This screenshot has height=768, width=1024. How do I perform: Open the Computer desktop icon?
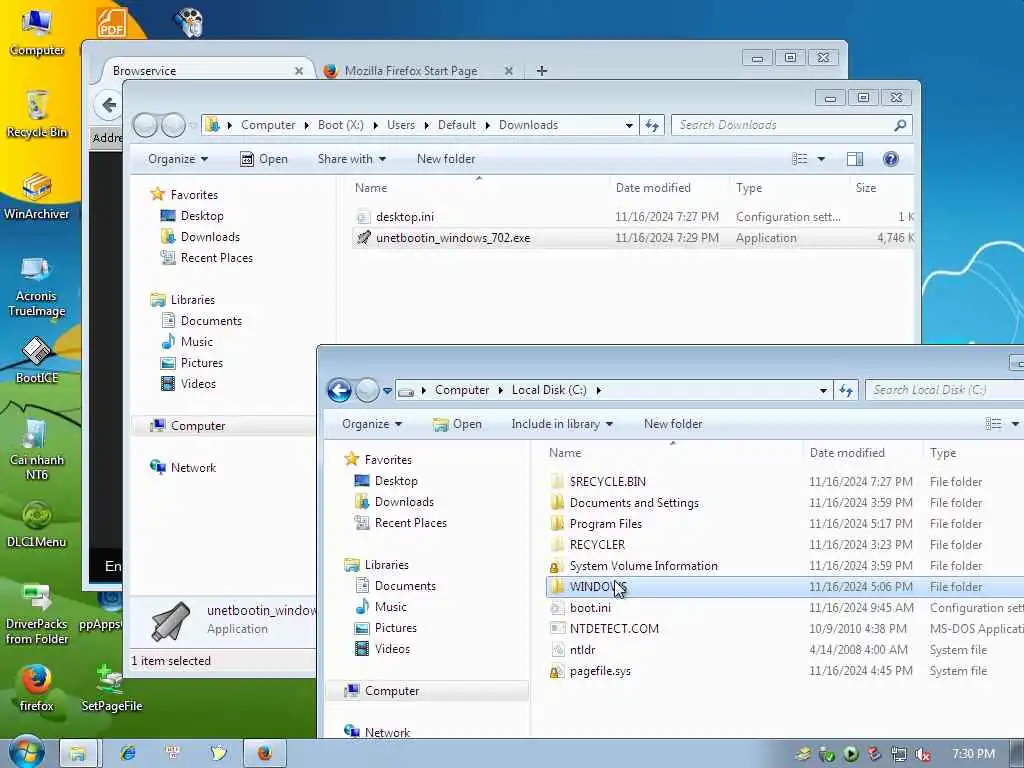click(x=37, y=31)
